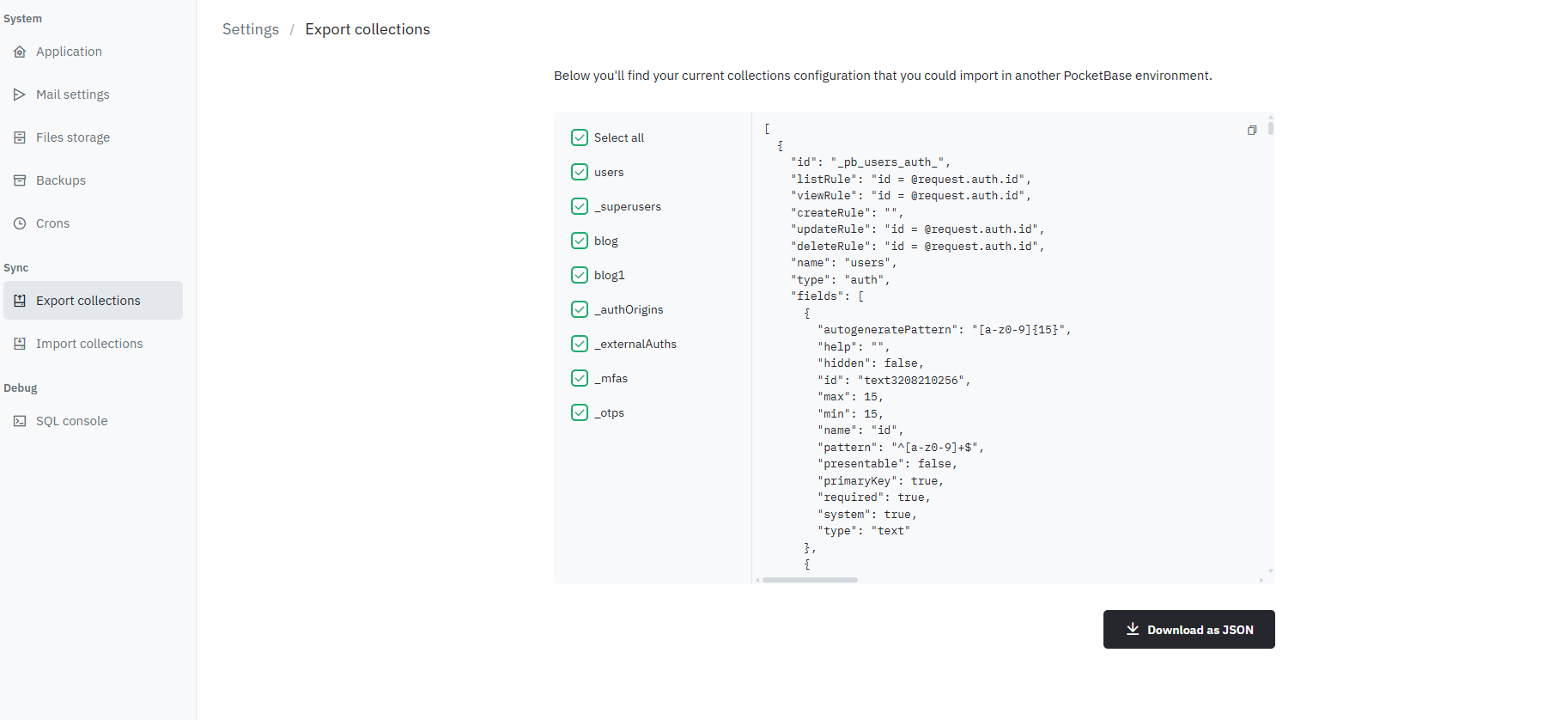Image resolution: width=1568 pixels, height=720 pixels.
Task: Open the Crons page
Action: coord(93,223)
